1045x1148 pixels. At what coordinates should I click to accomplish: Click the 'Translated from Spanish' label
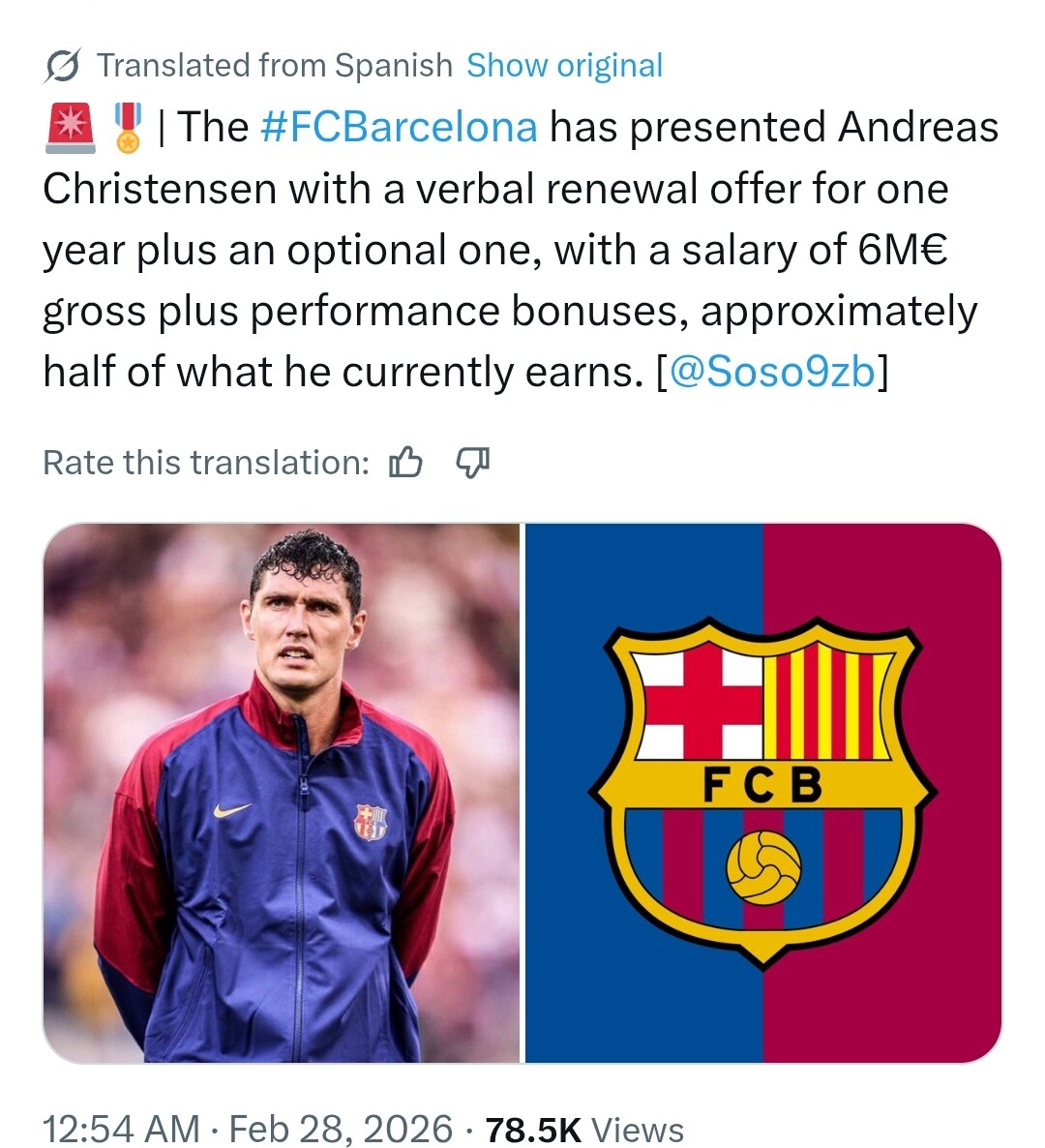pyautogui.click(x=275, y=66)
